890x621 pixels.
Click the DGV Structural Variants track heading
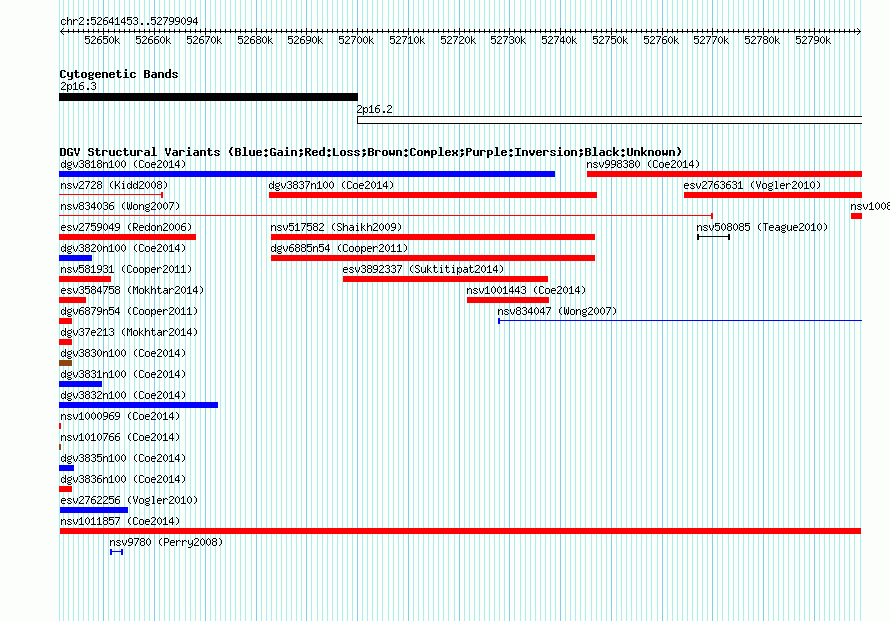coord(370,152)
